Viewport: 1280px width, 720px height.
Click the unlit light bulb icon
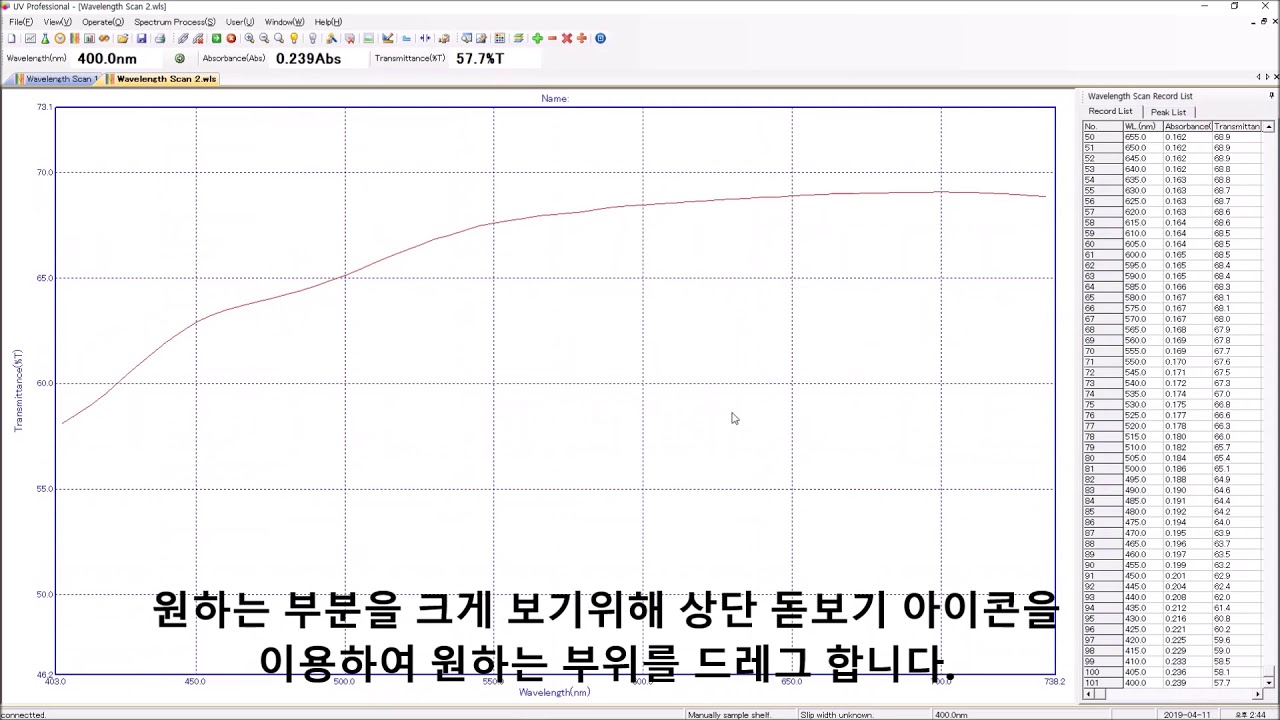(x=313, y=38)
